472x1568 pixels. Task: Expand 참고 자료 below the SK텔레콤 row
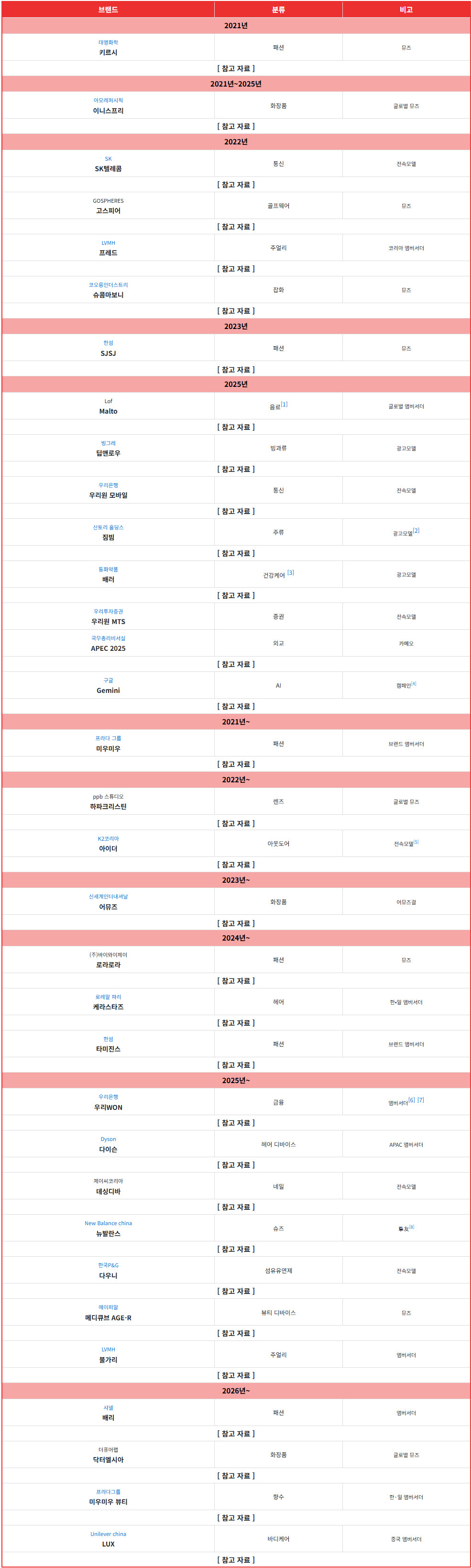point(236,185)
